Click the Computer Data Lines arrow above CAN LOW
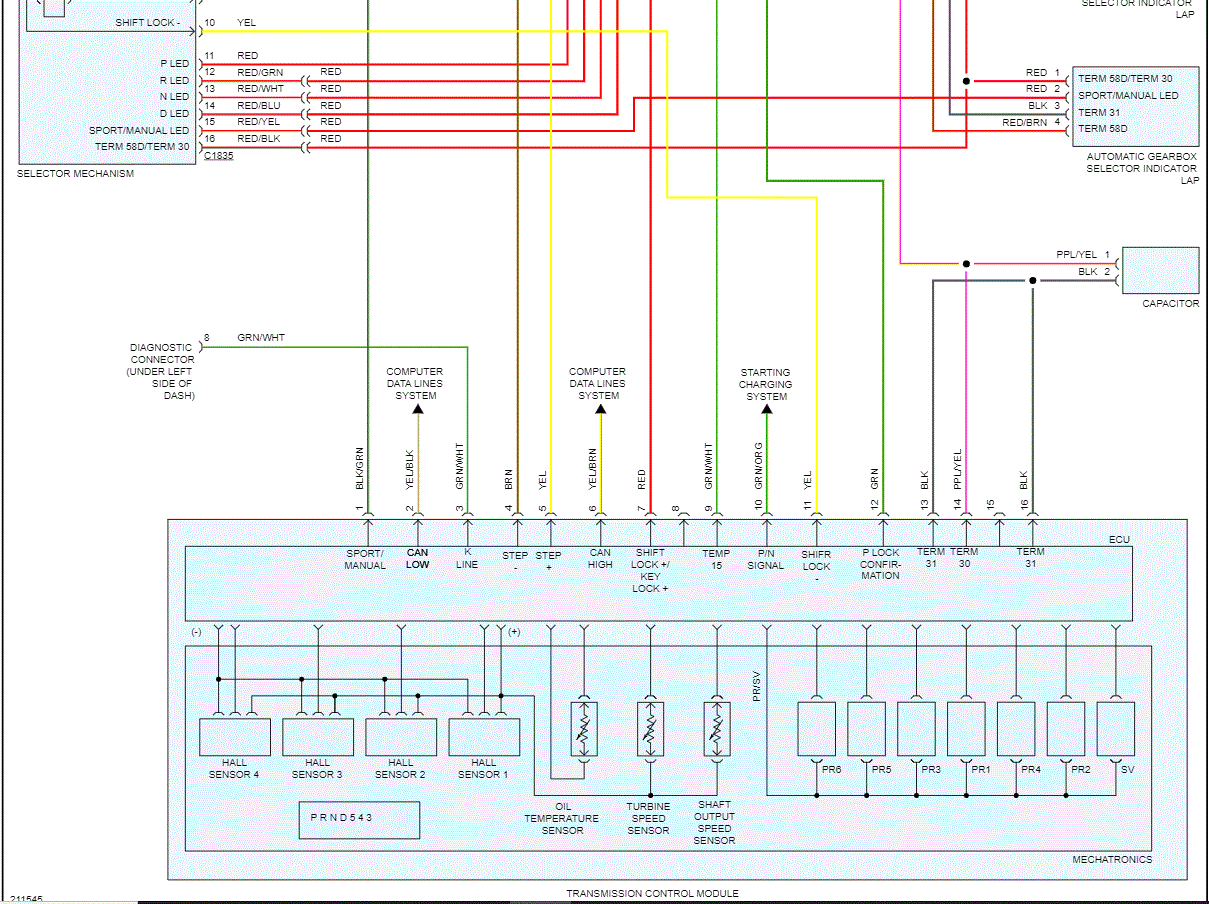Screen dimensions: 1209x904 click(x=418, y=407)
